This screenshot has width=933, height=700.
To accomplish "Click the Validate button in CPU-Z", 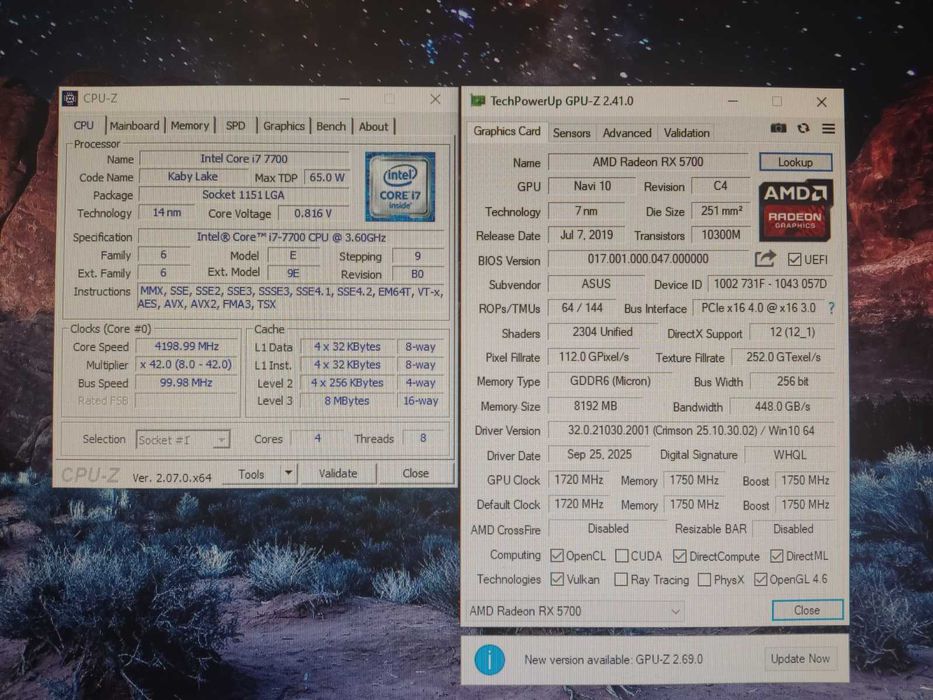I will click(338, 473).
